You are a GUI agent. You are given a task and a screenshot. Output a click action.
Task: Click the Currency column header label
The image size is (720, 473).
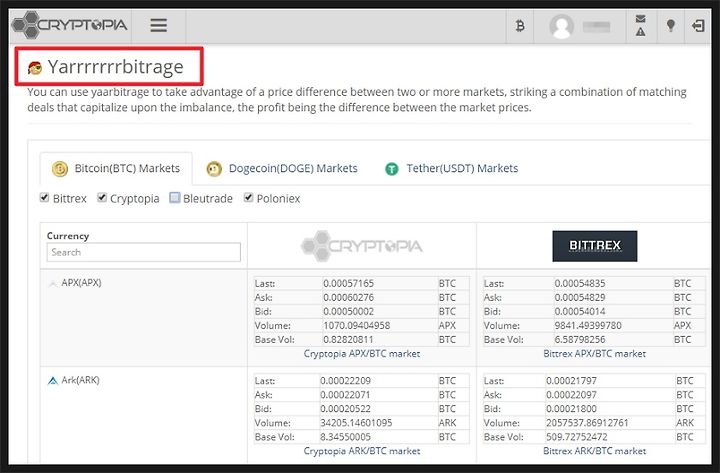point(68,236)
